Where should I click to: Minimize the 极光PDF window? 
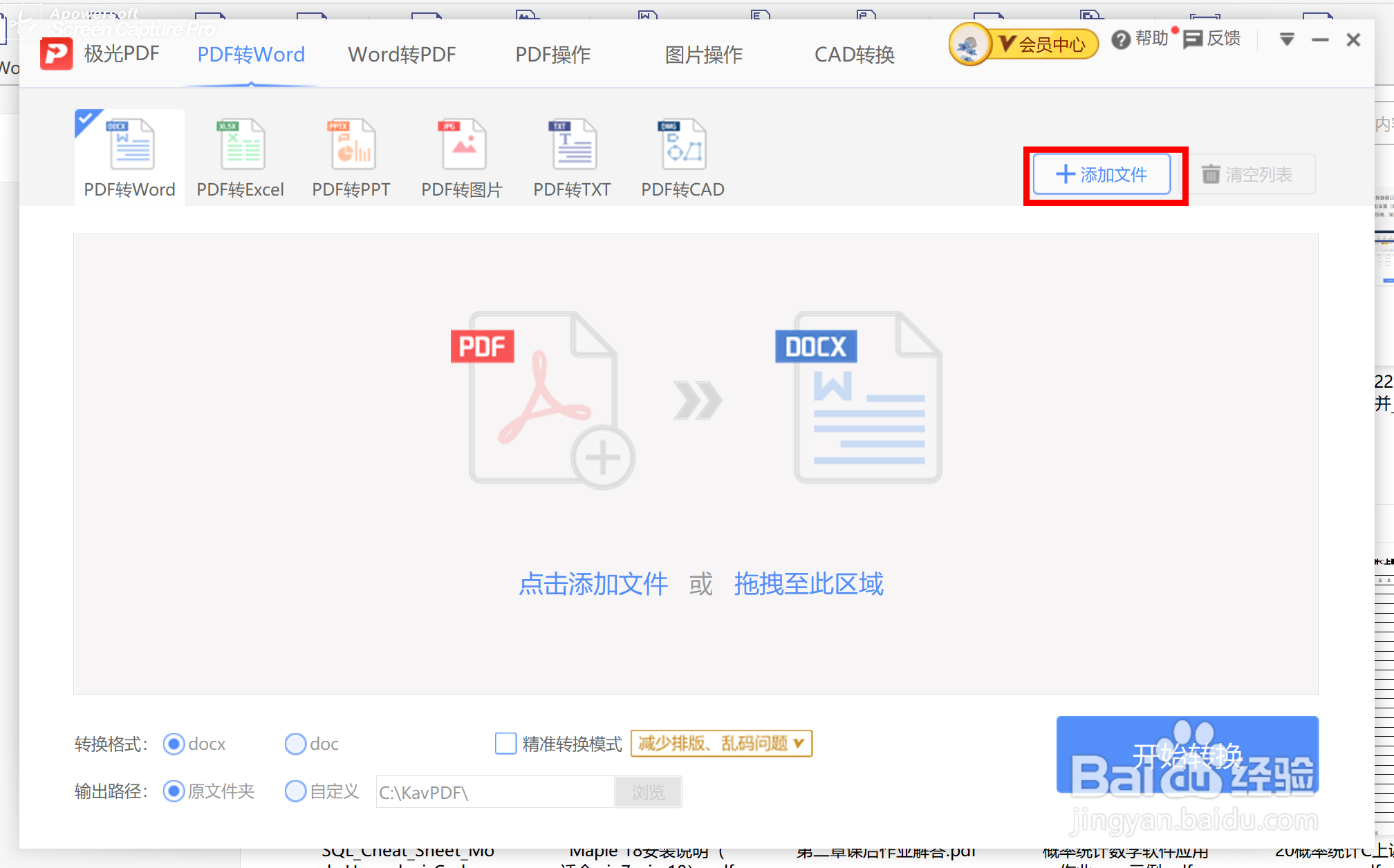(1320, 40)
